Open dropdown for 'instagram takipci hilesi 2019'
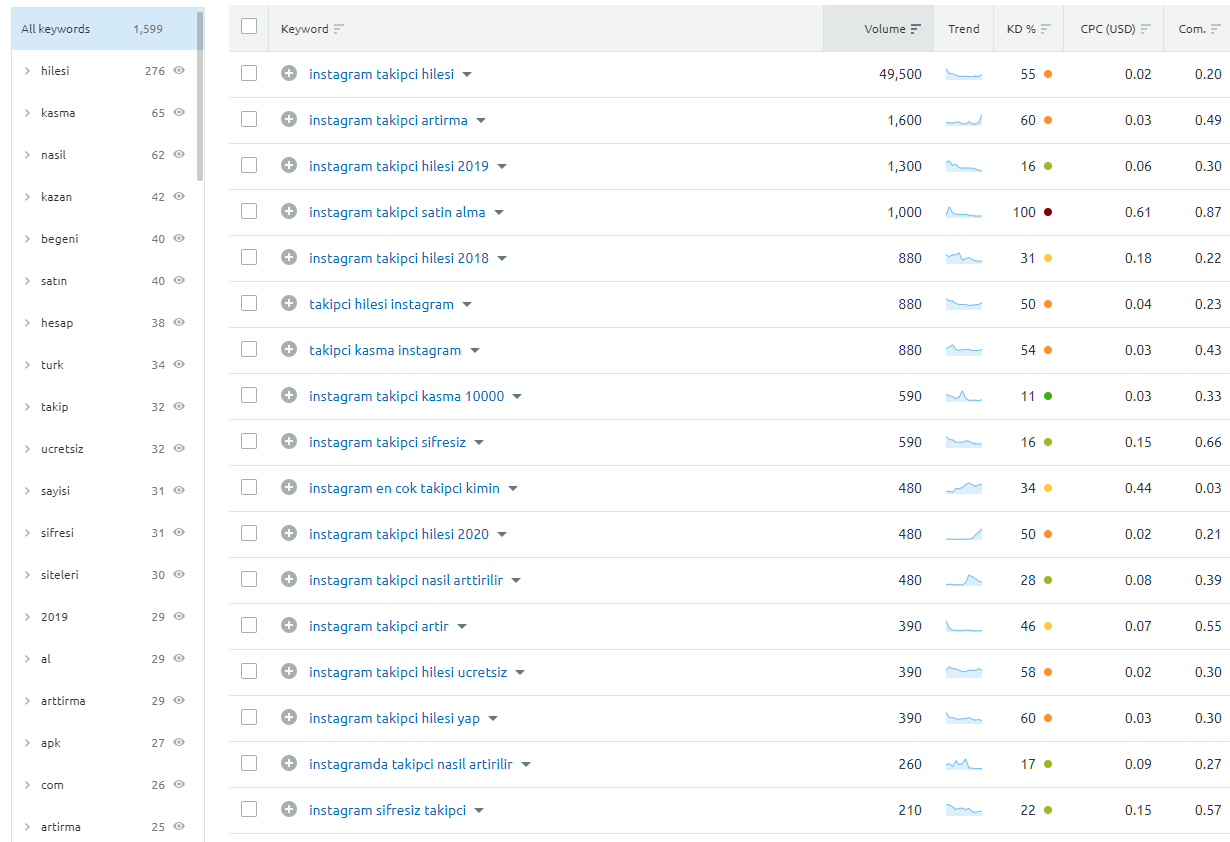 pyautogui.click(x=502, y=167)
